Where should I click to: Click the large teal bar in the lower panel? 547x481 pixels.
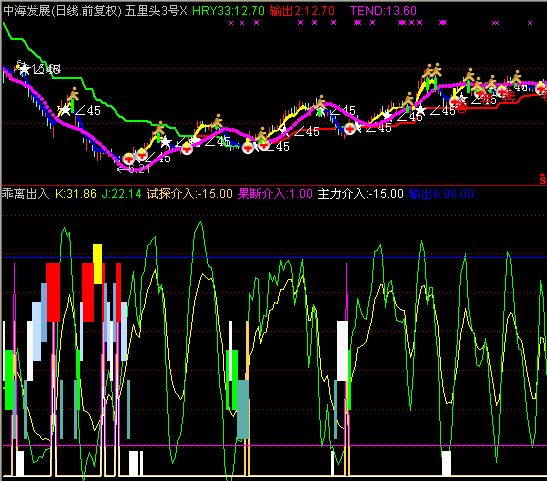(x=243, y=409)
